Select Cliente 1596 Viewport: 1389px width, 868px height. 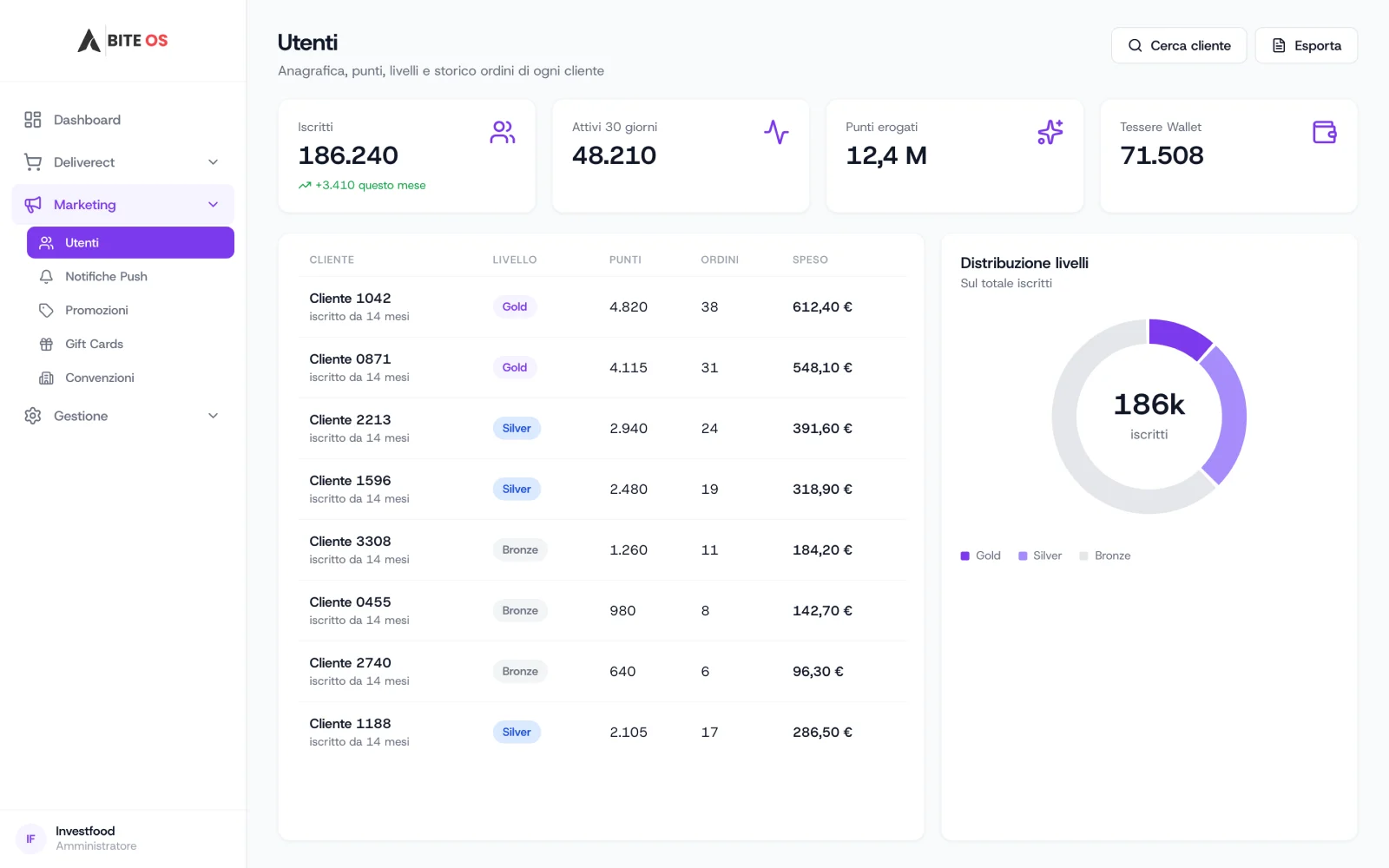pos(601,490)
